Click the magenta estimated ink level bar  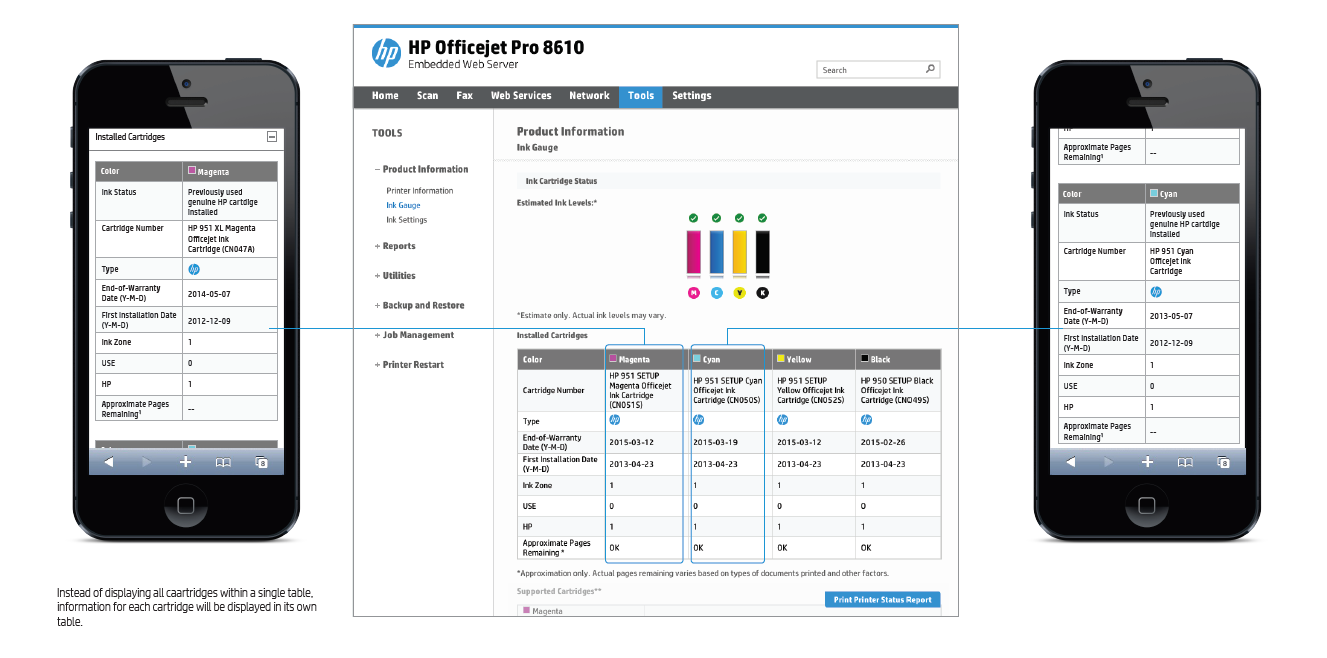(693, 253)
